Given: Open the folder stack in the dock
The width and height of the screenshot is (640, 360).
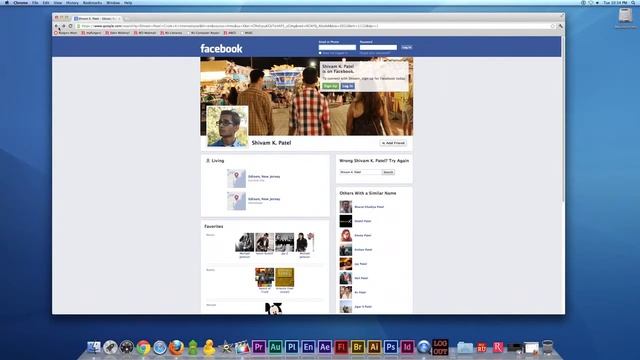Looking at the screenshot, I should coord(464,348).
